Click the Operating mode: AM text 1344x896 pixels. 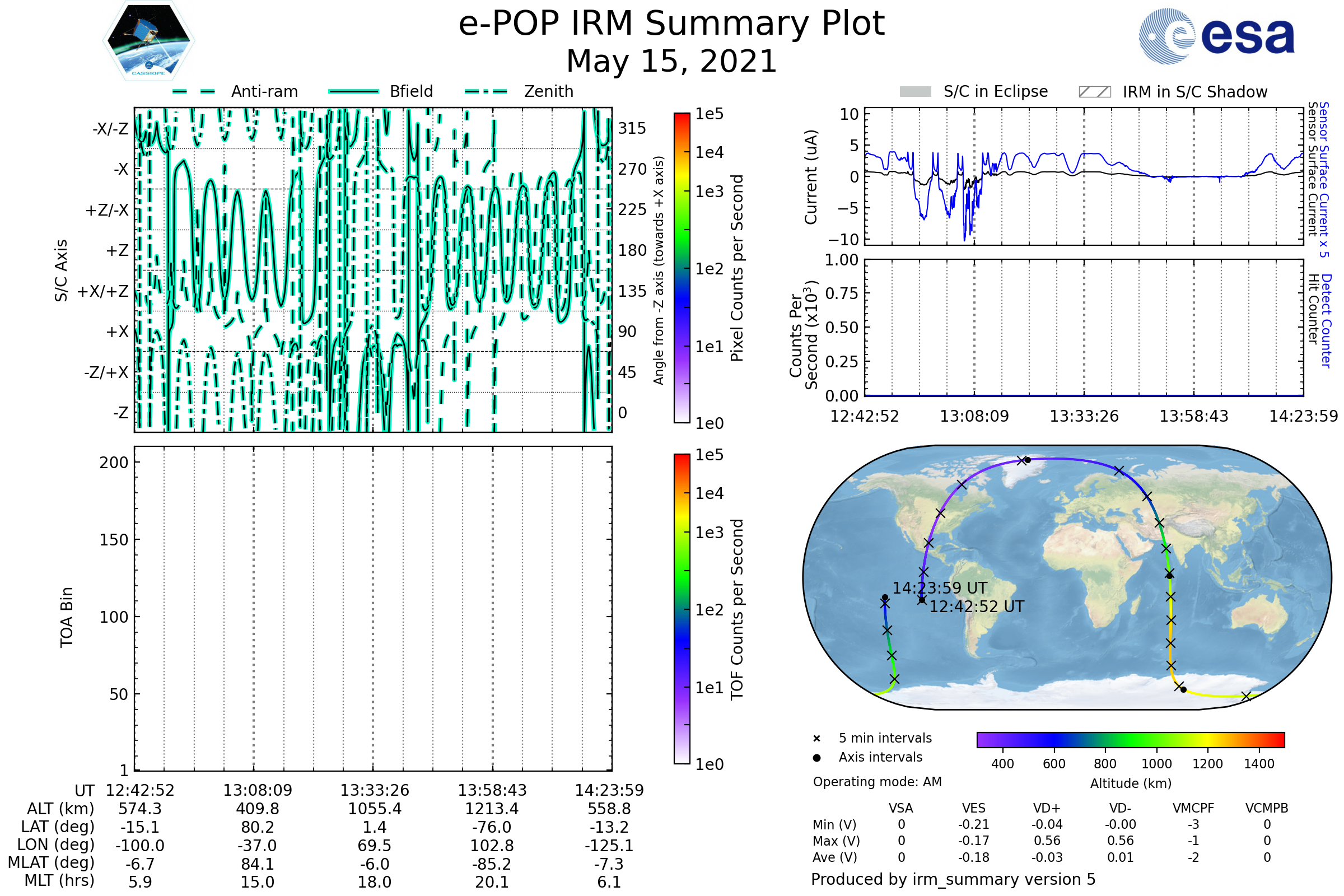pos(877,782)
